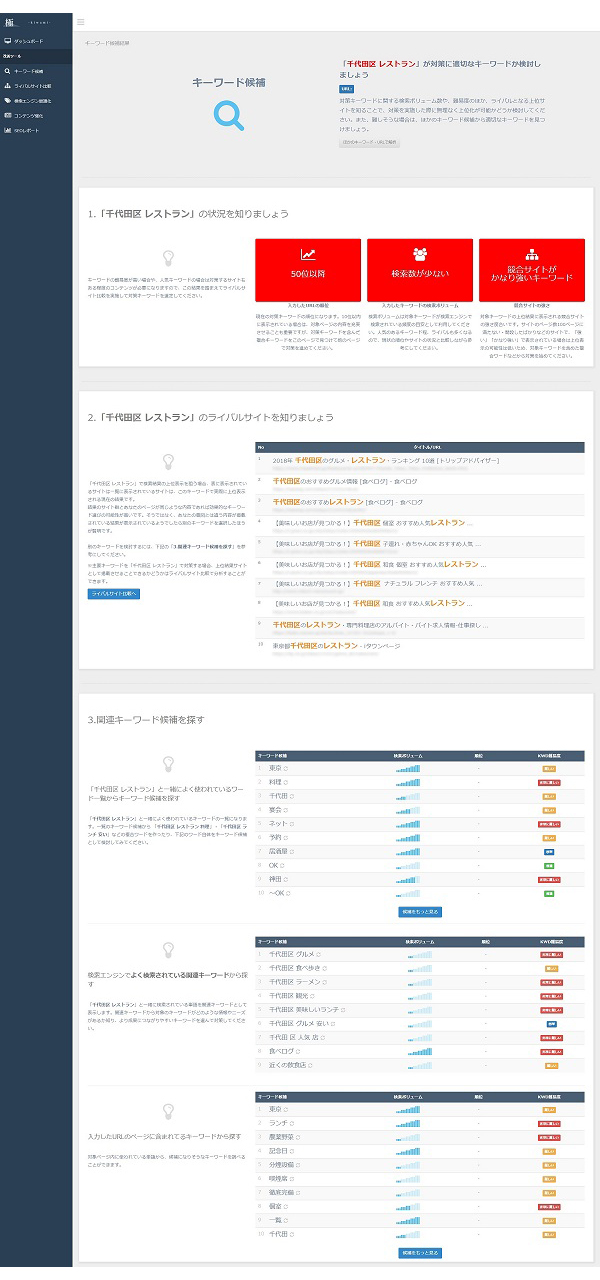Image resolution: width=600 pixels, height=1280 pixels.
Task: Open the タウンページ result link in row 10
Action: tap(336, 646)
